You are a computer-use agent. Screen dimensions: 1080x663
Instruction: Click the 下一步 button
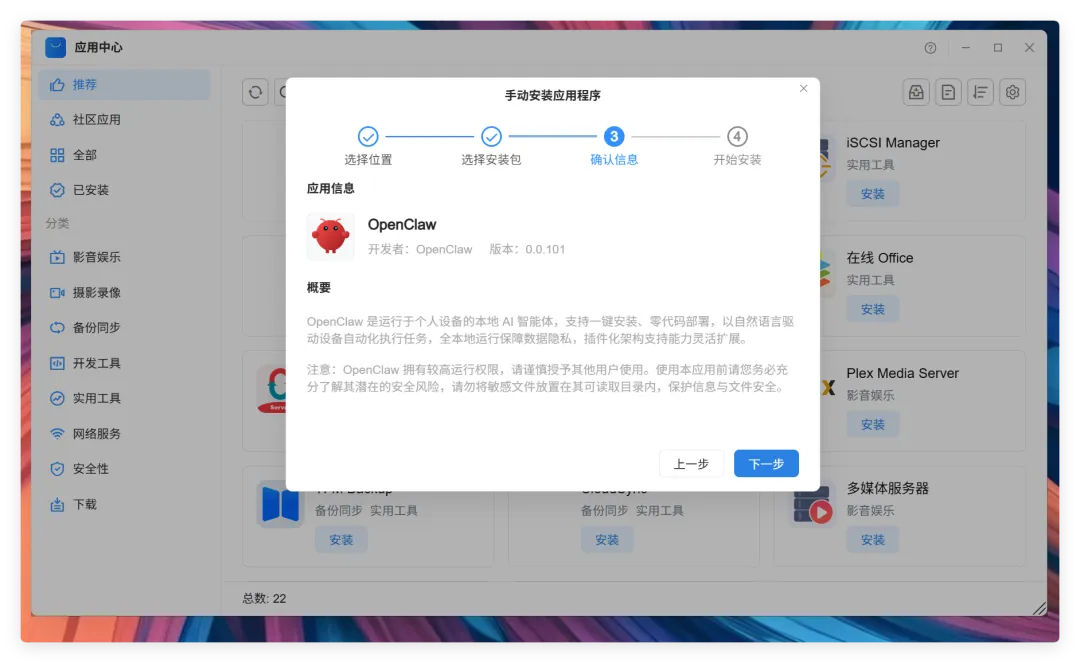[766, 463]
